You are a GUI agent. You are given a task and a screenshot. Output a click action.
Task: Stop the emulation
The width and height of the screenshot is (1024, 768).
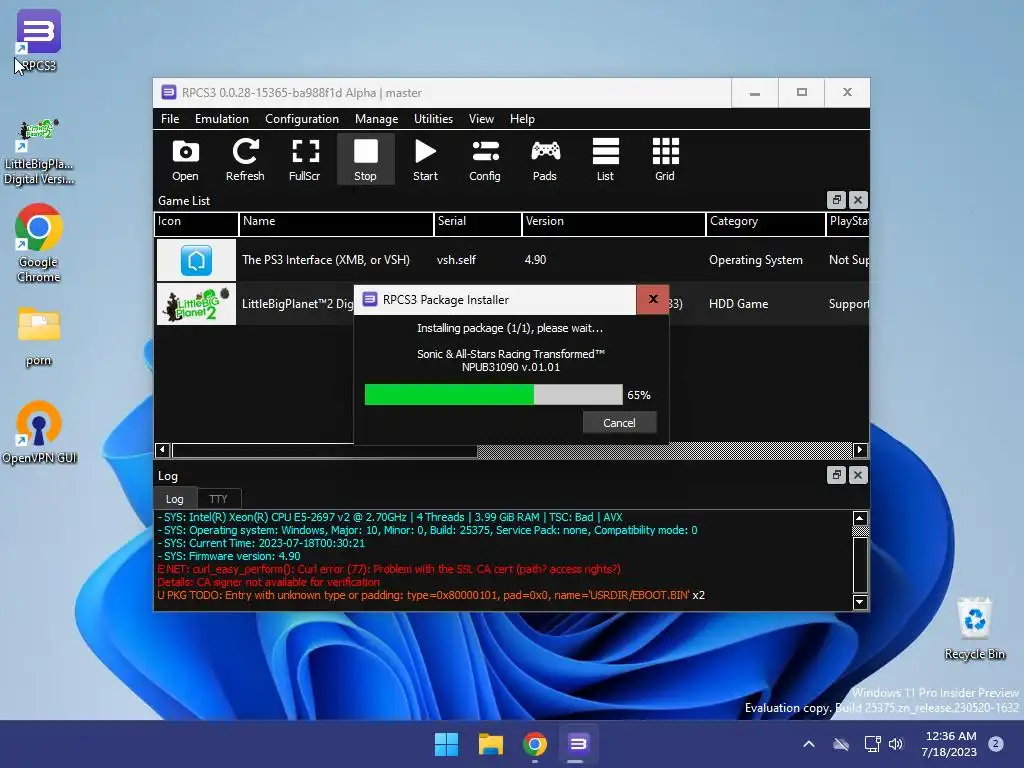click(x=365, y=159)
